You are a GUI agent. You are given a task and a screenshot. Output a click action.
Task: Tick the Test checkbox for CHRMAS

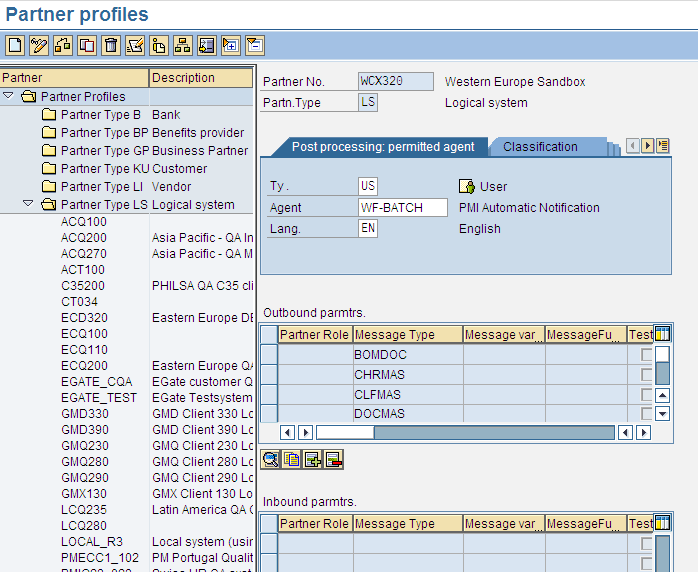click(646, 375)
